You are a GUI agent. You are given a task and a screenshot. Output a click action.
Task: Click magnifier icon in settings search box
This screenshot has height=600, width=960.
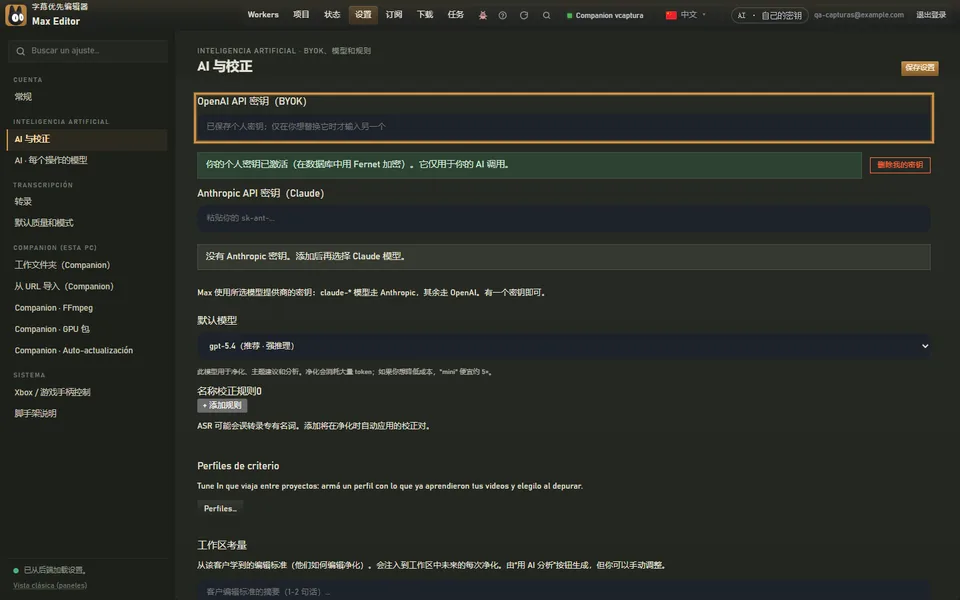(x=21, y=51)
